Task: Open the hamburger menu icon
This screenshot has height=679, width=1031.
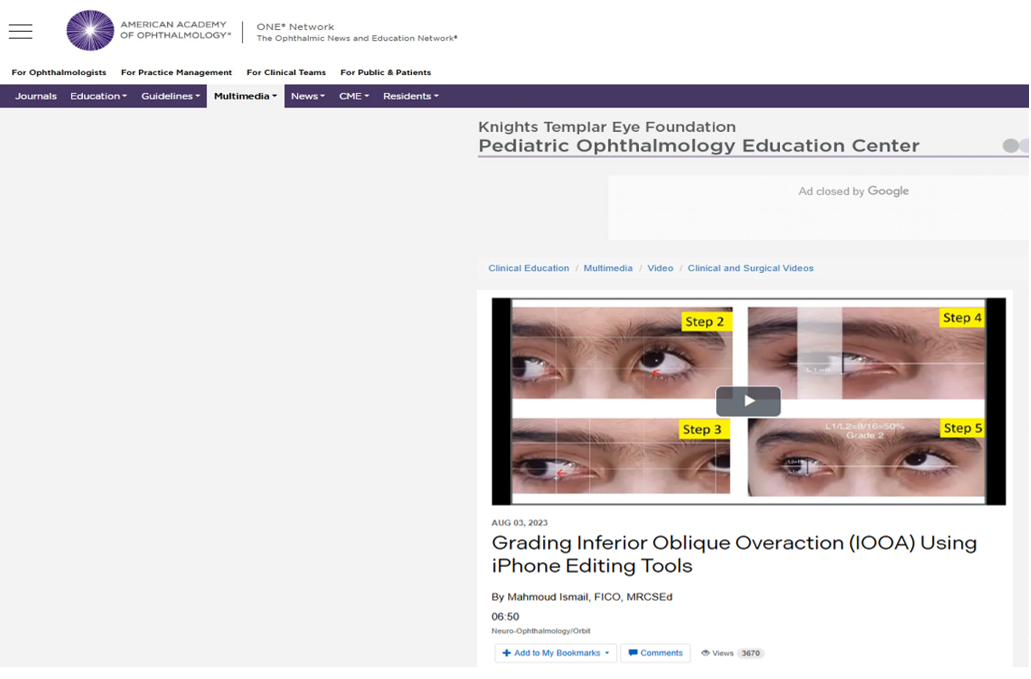Action: (20, 31)
